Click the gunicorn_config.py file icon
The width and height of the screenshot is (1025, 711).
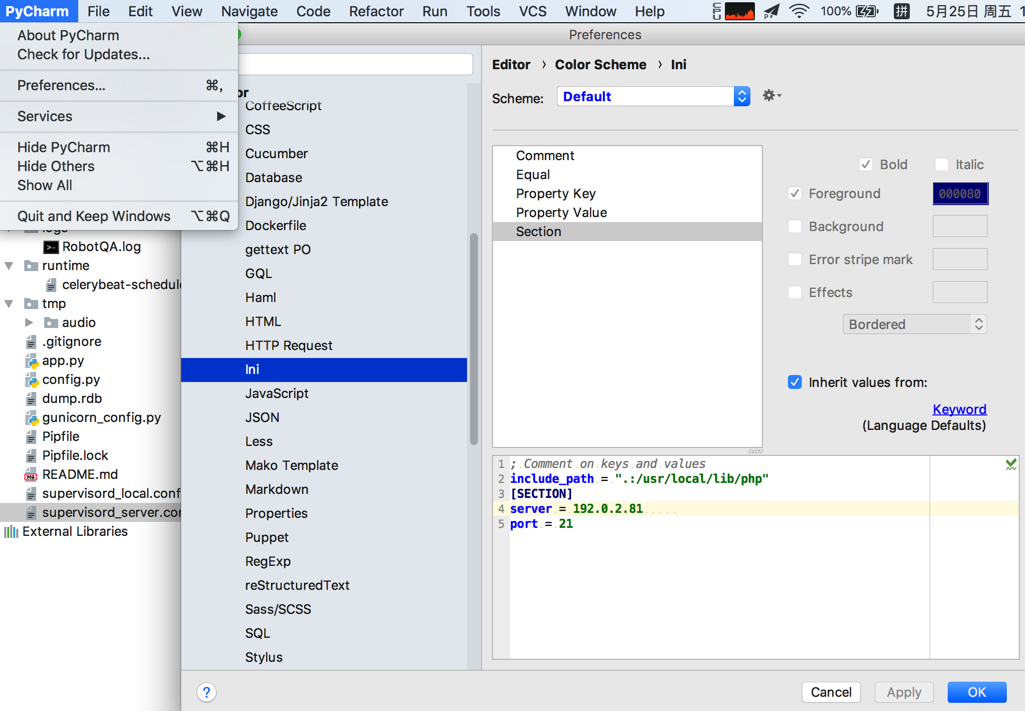click(31, 418)
